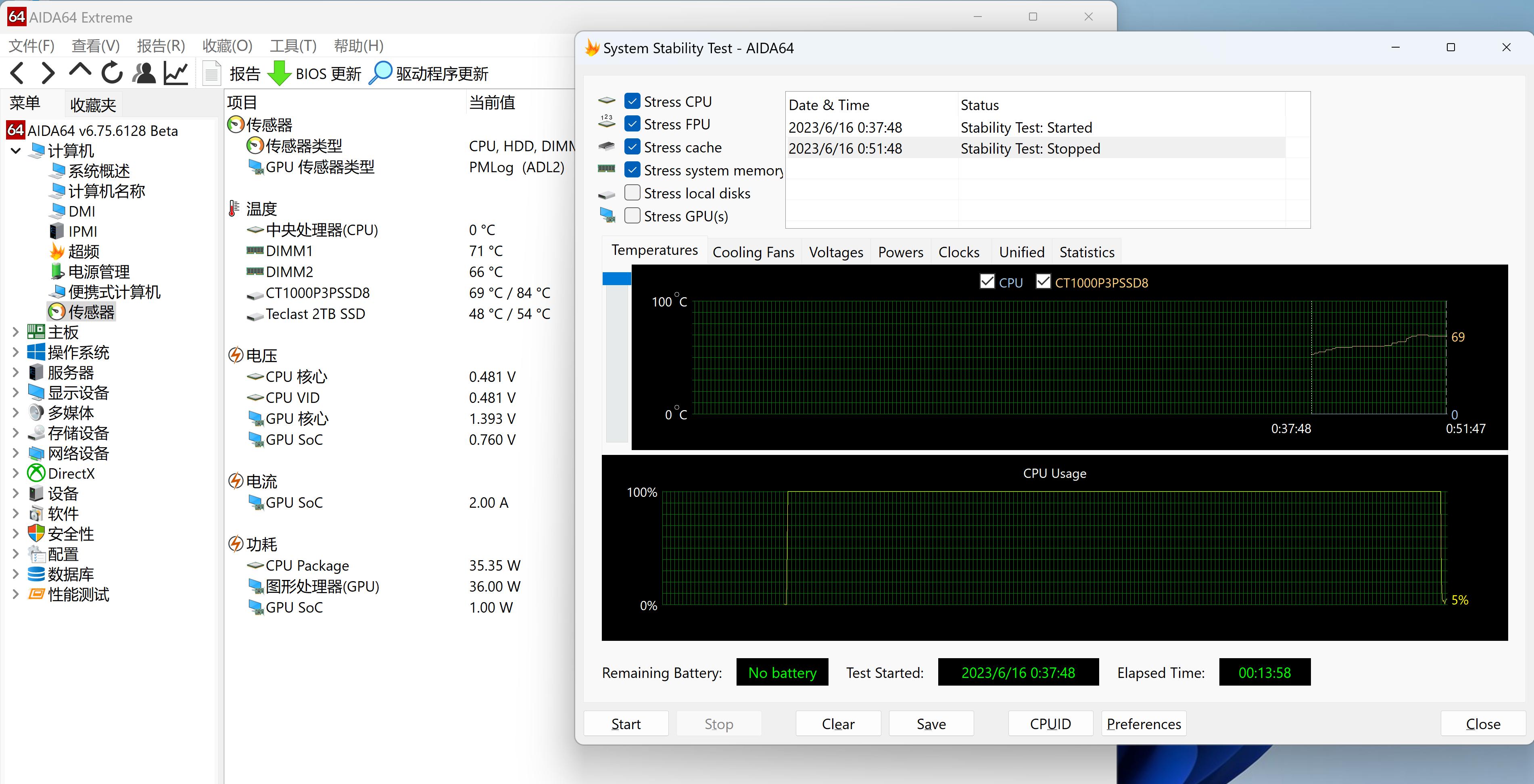The image size is (1534, 784).
Task: Click the refresh toolbar icon
Action: [x=111, y=73]
